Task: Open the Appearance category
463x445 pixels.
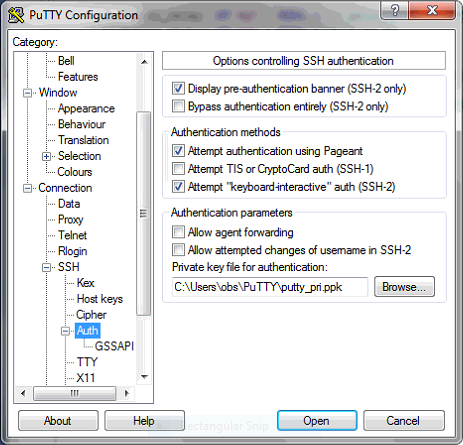Action: pyautogui.click(x=86, y=108)
